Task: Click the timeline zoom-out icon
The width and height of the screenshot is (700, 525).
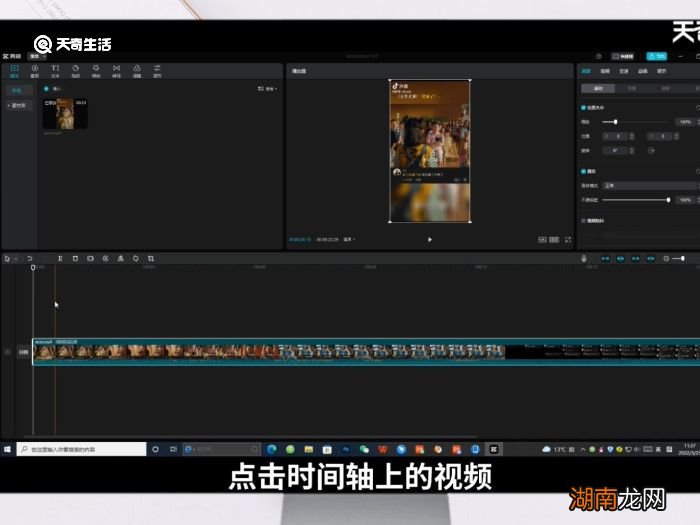Action: [666, 258]
